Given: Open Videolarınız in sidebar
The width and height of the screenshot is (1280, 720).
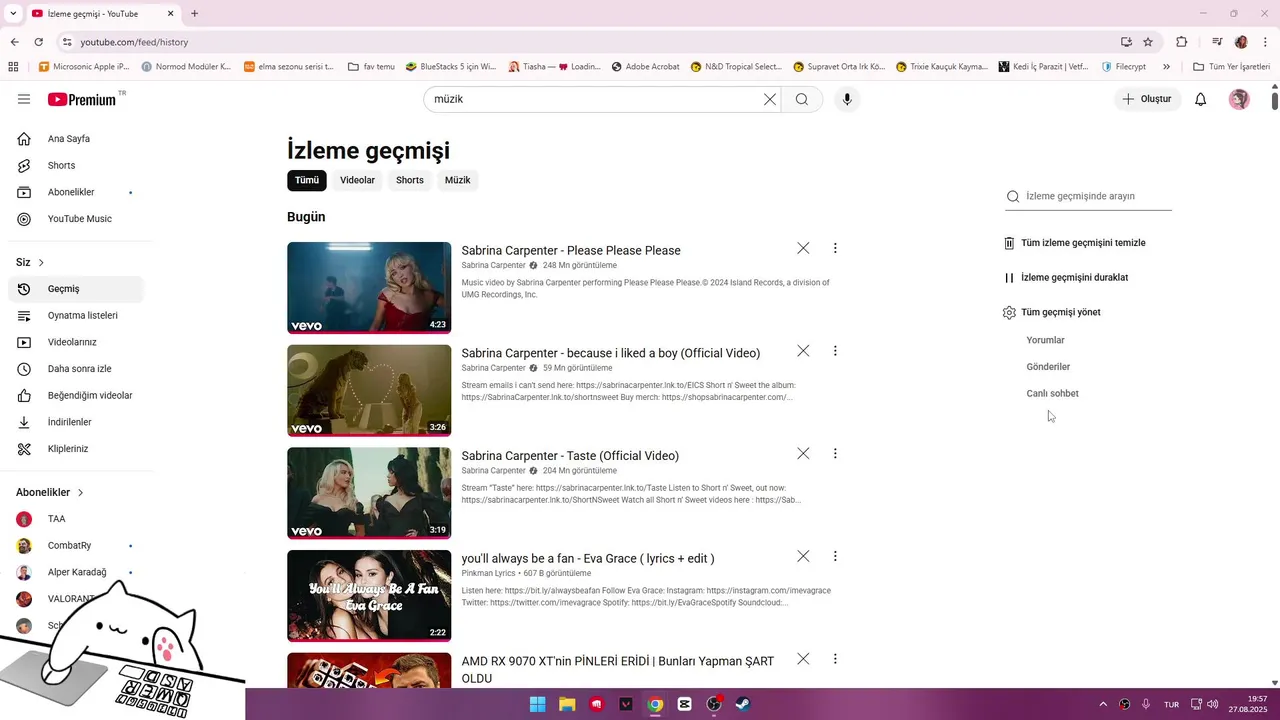Looking at the screenshot, I should click(x=76, y=342).
